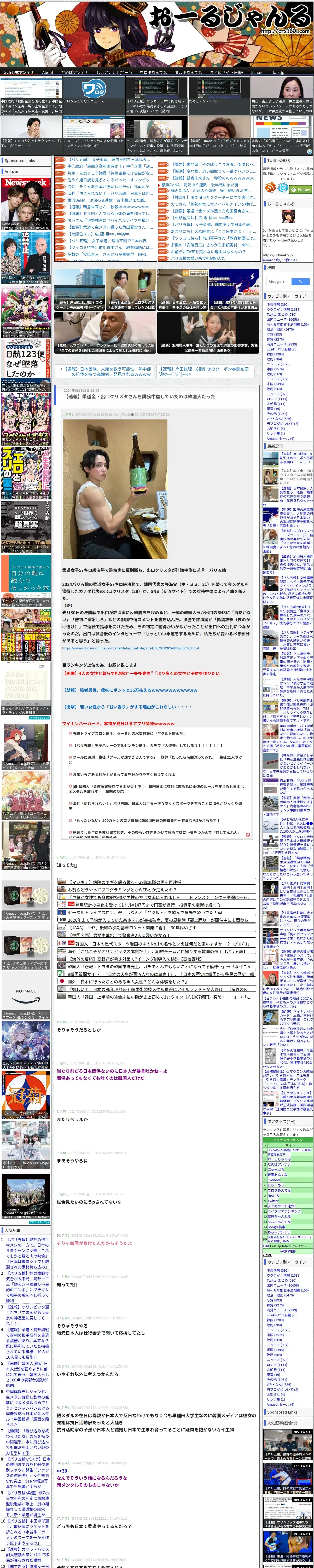Open talk.jp in top navigation
Image resolution: width=314 pixels, height=1568 pixels.
click(278, 72)
